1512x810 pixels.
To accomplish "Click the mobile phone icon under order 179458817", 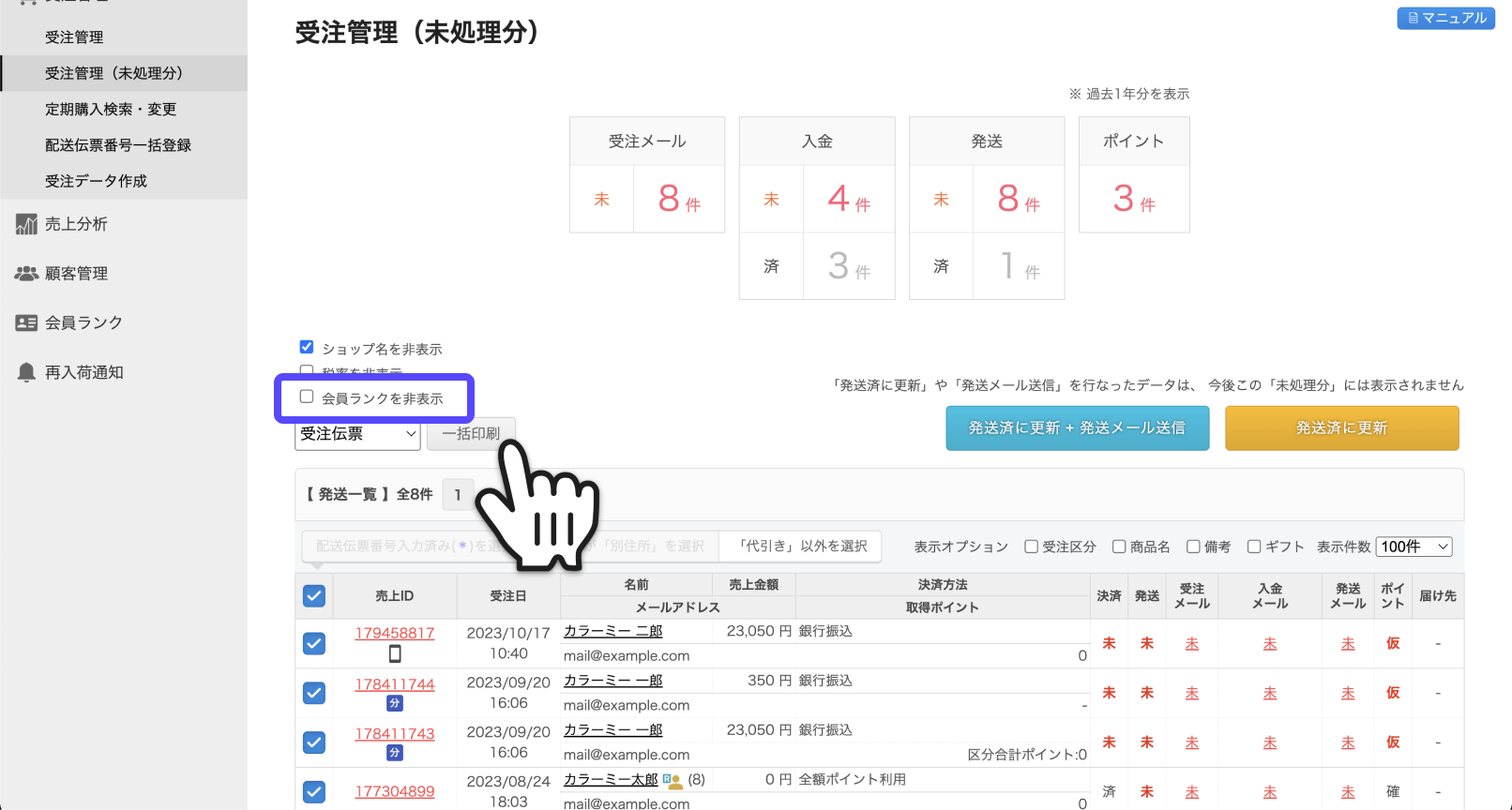I will tap(395, 653).
